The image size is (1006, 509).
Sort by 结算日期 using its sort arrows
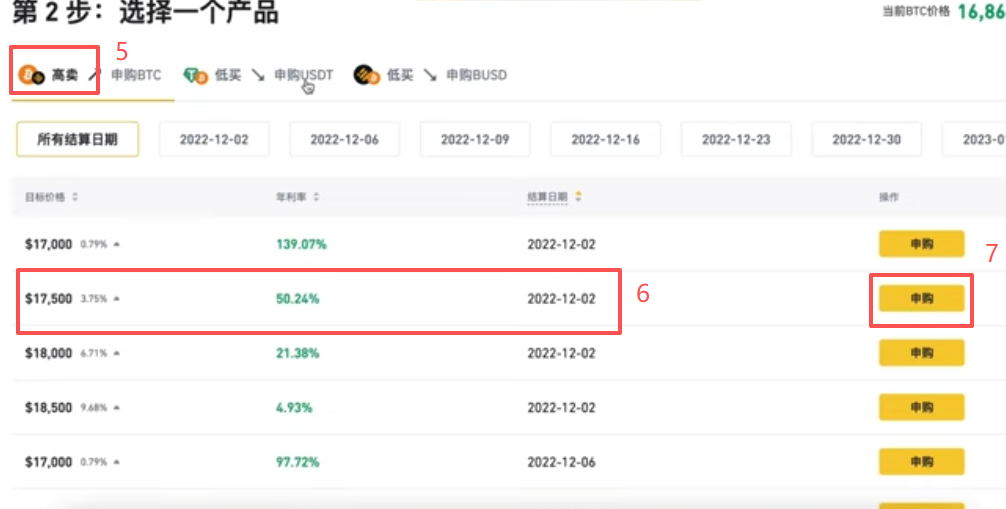(579, 197)
